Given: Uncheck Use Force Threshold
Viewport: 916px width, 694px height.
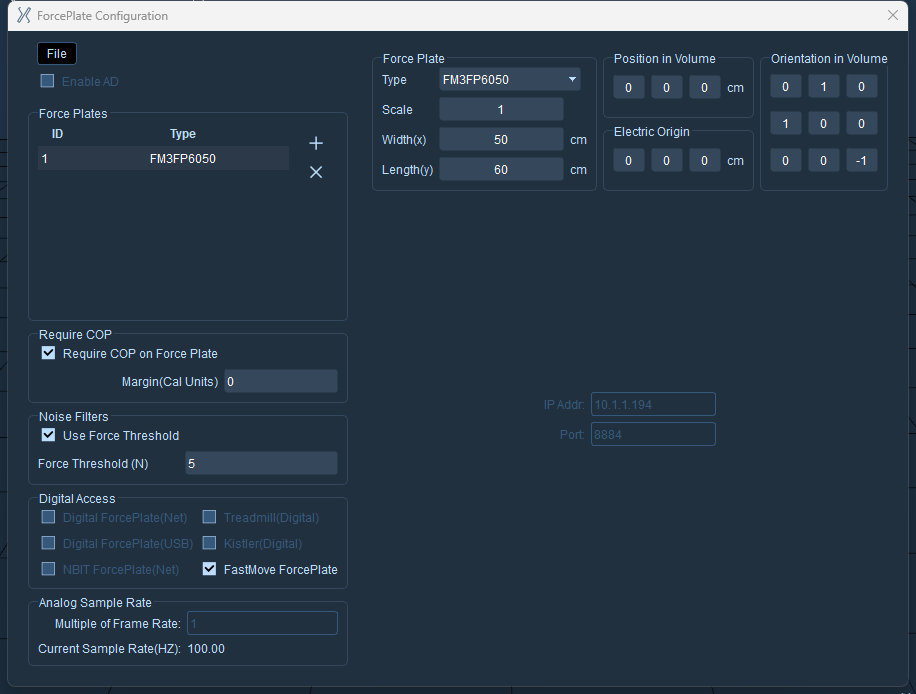Looking at the screenshot, I should (x=48, y=435).
